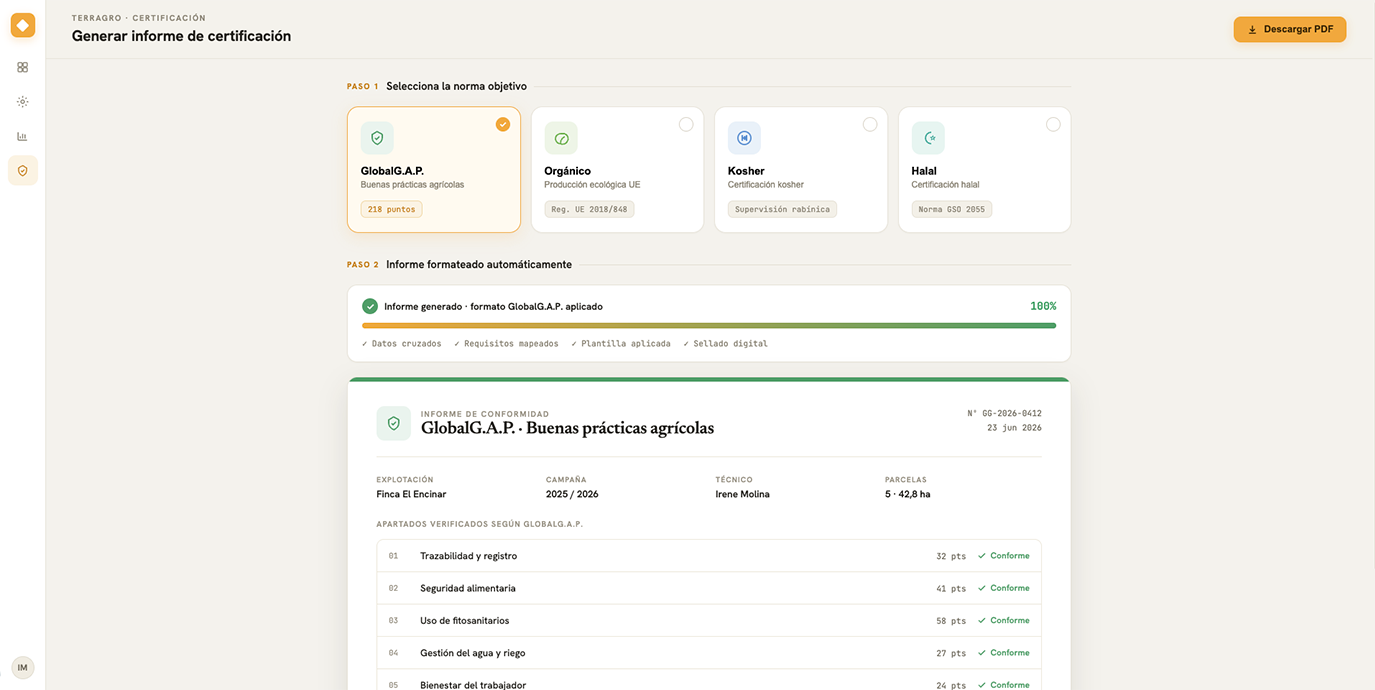This screenshot has width=1375, height=690.
Task: Click the 'Norma GSO 2055' tag
Action: coord(952,210)
